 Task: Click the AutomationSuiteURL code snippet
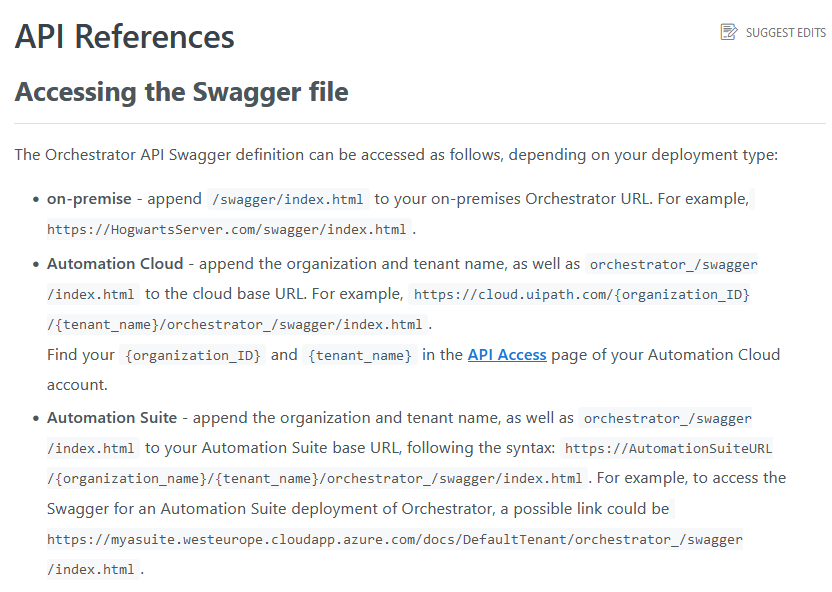668,448
